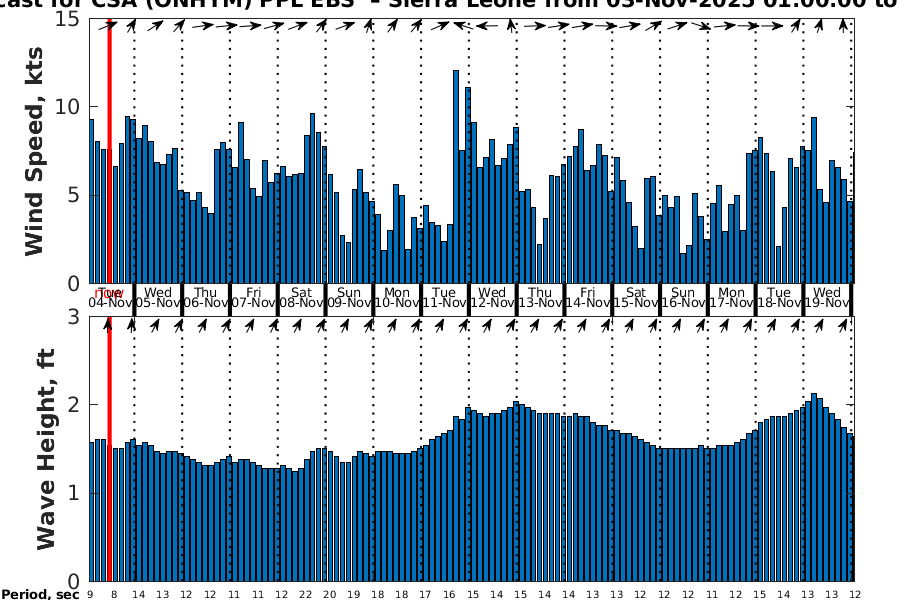The height and width of the screenshot is (600, 900).
Task: Select the Wed 19-Nov date label
Action: tap(827, 298)
